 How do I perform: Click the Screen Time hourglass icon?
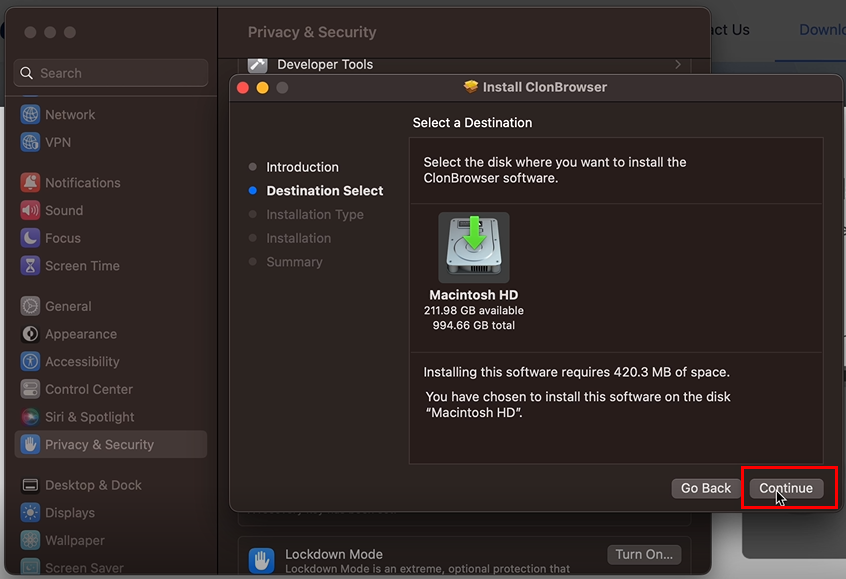30,265
